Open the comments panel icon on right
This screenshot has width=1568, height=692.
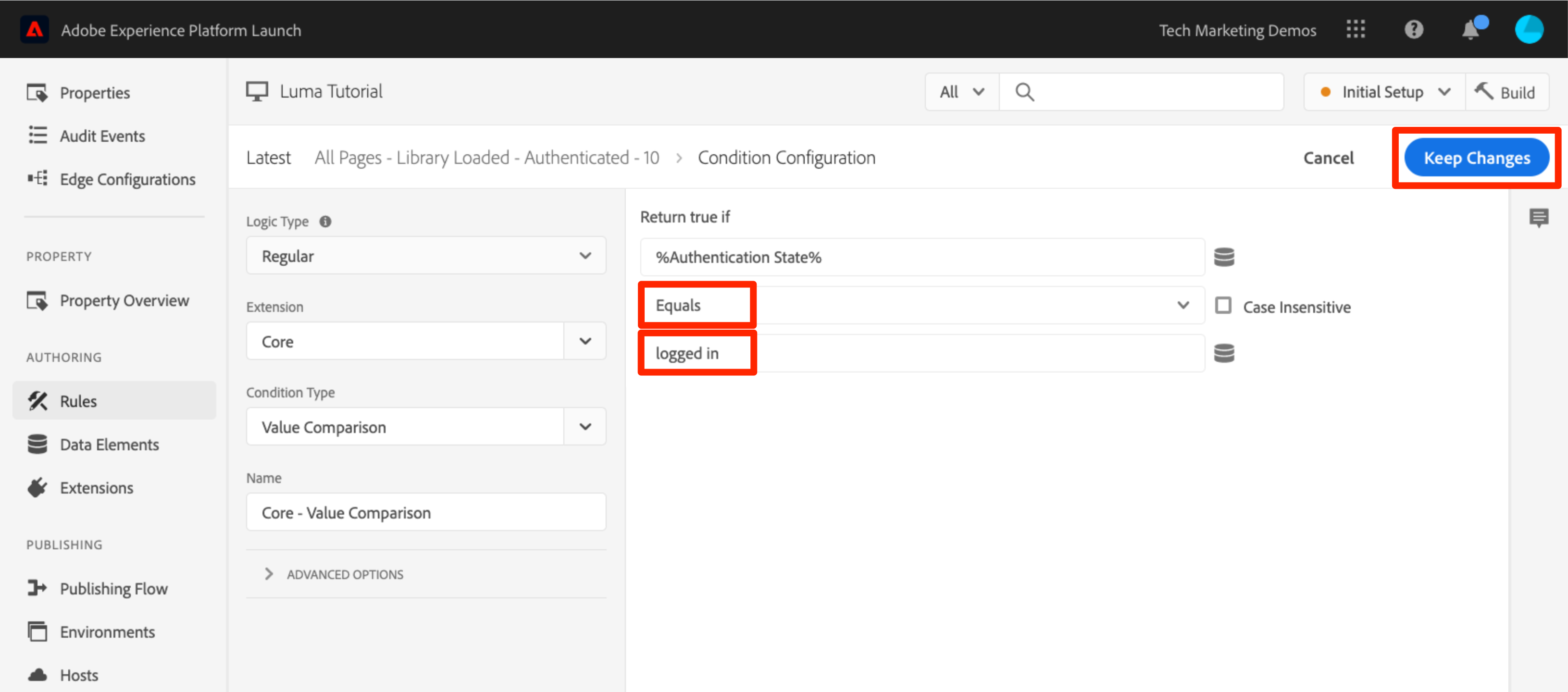1538,217
